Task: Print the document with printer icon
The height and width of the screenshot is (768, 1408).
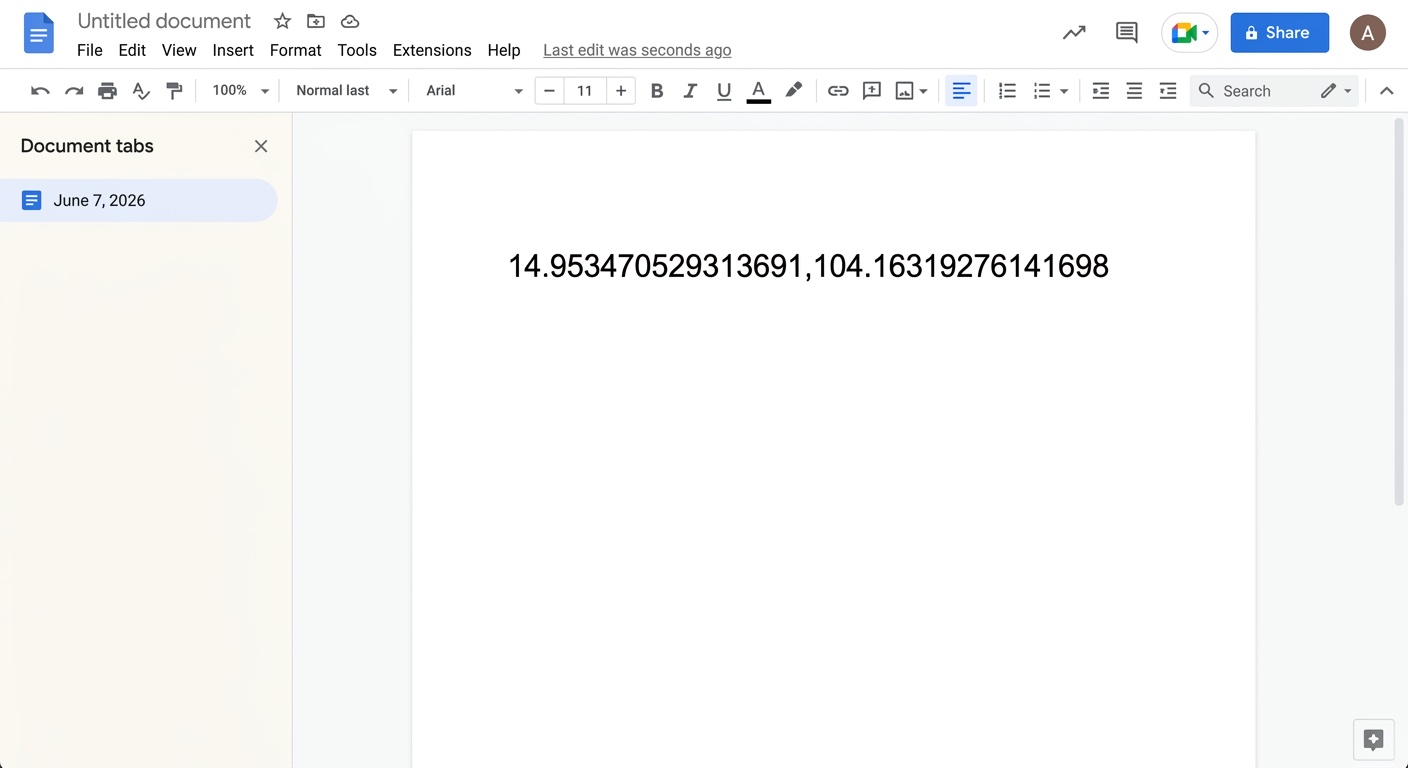Action: pyautogui.click(x=107, y=91)
